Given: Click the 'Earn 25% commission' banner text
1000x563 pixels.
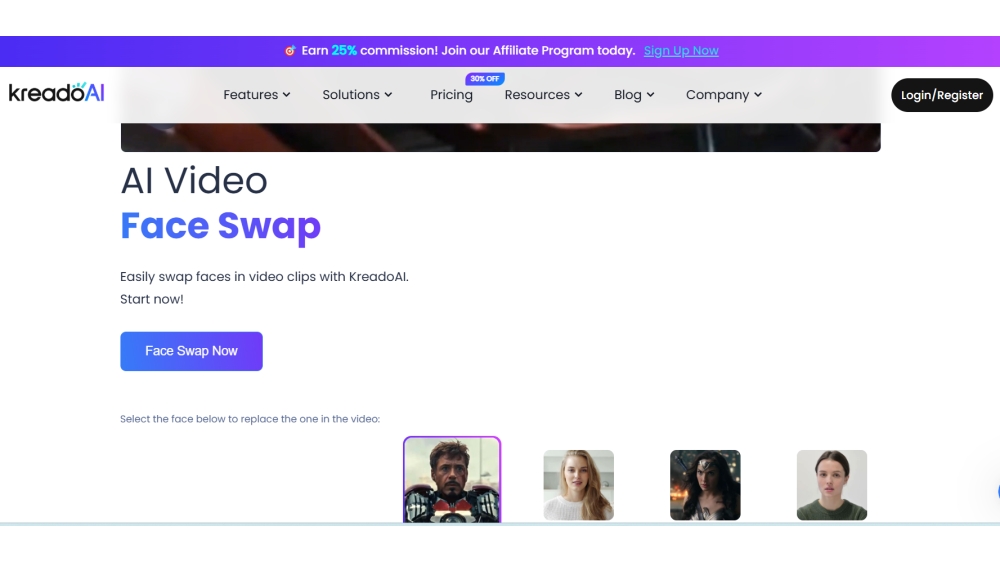Looking at the screenshot, I should (x=468, y=51).
